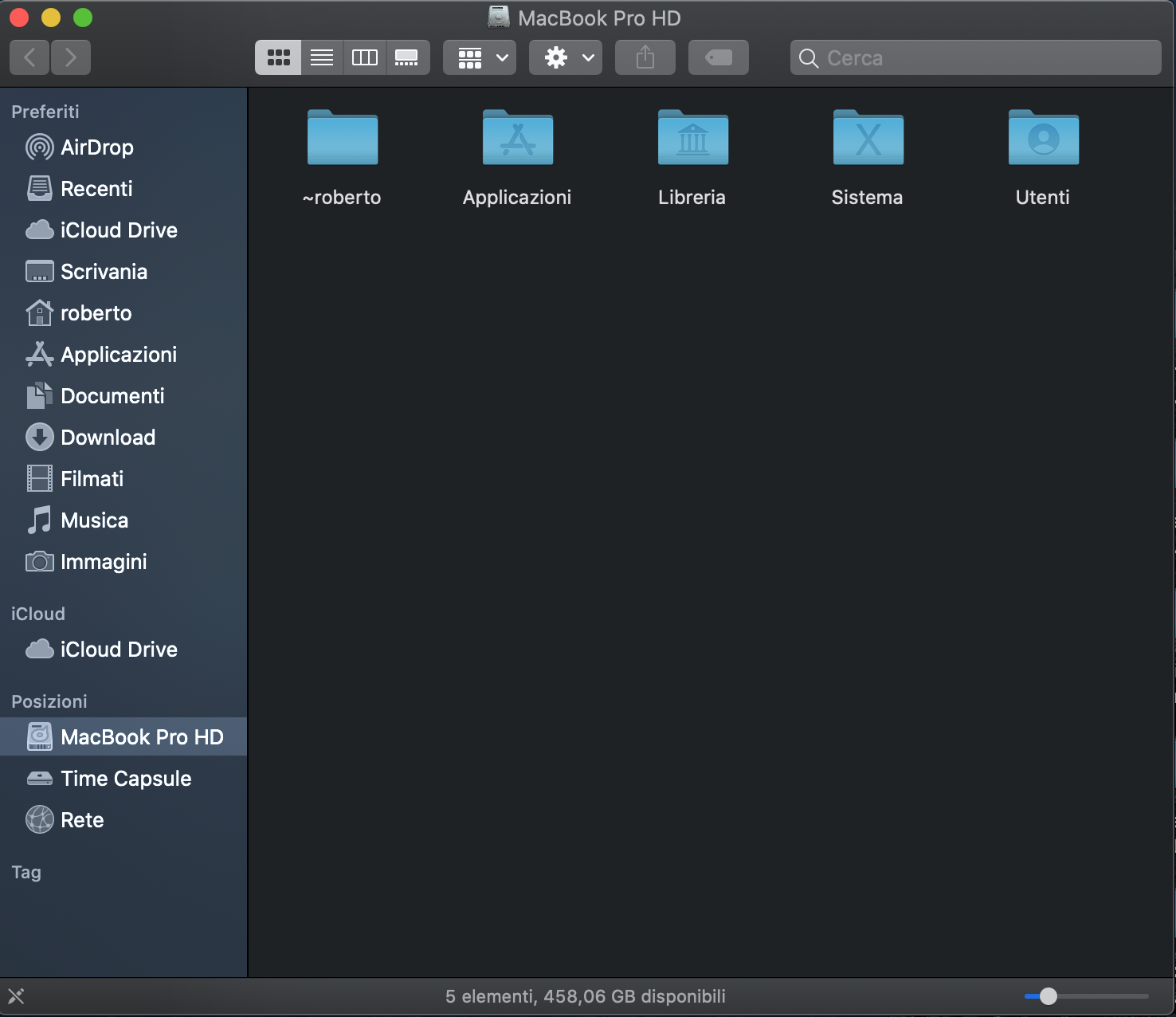Go forward with the right arrow button
The height and width of the screenshot is (1017, 1176).
71,57
